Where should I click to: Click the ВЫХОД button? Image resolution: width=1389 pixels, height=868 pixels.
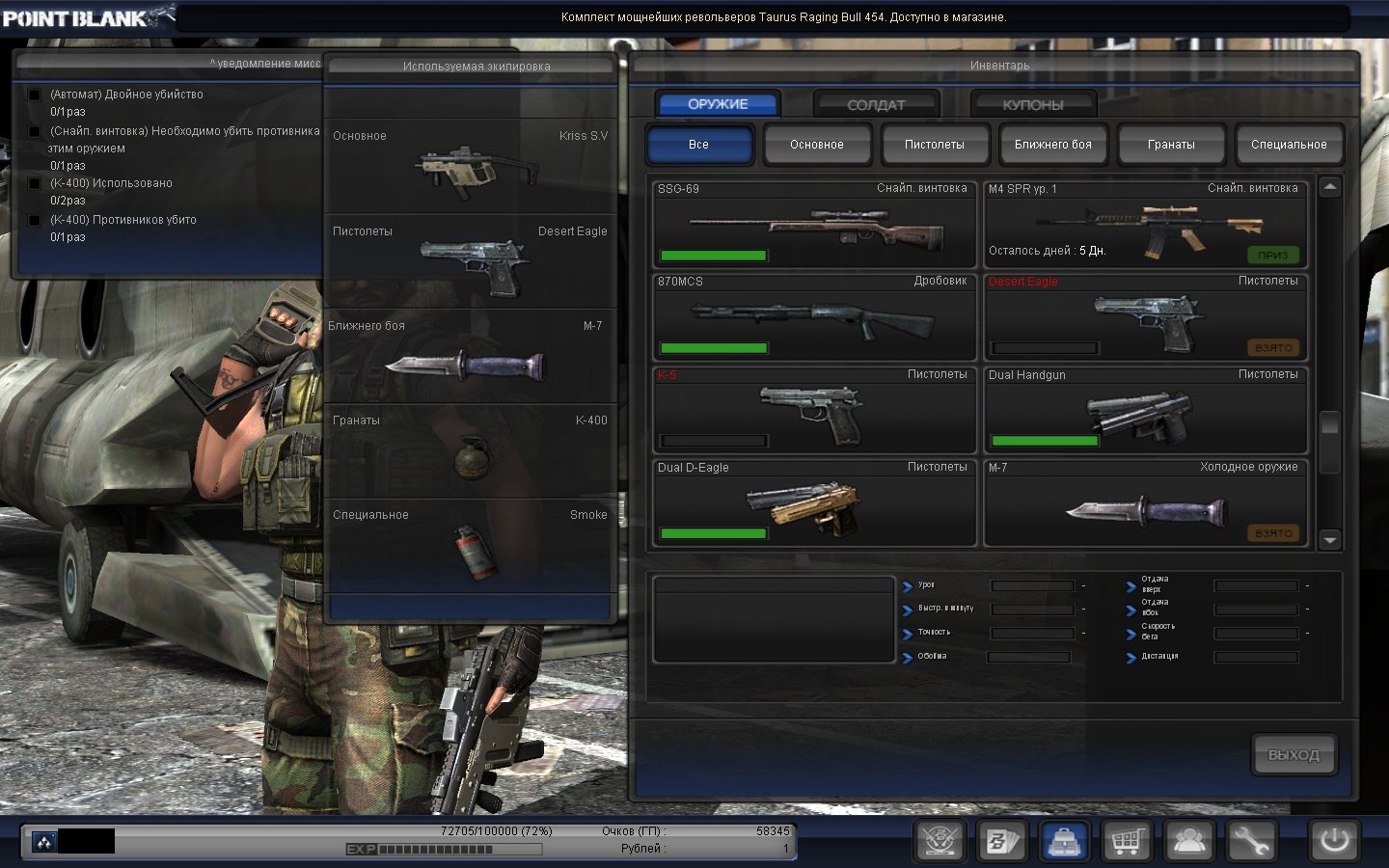(x=1294, y=754)
